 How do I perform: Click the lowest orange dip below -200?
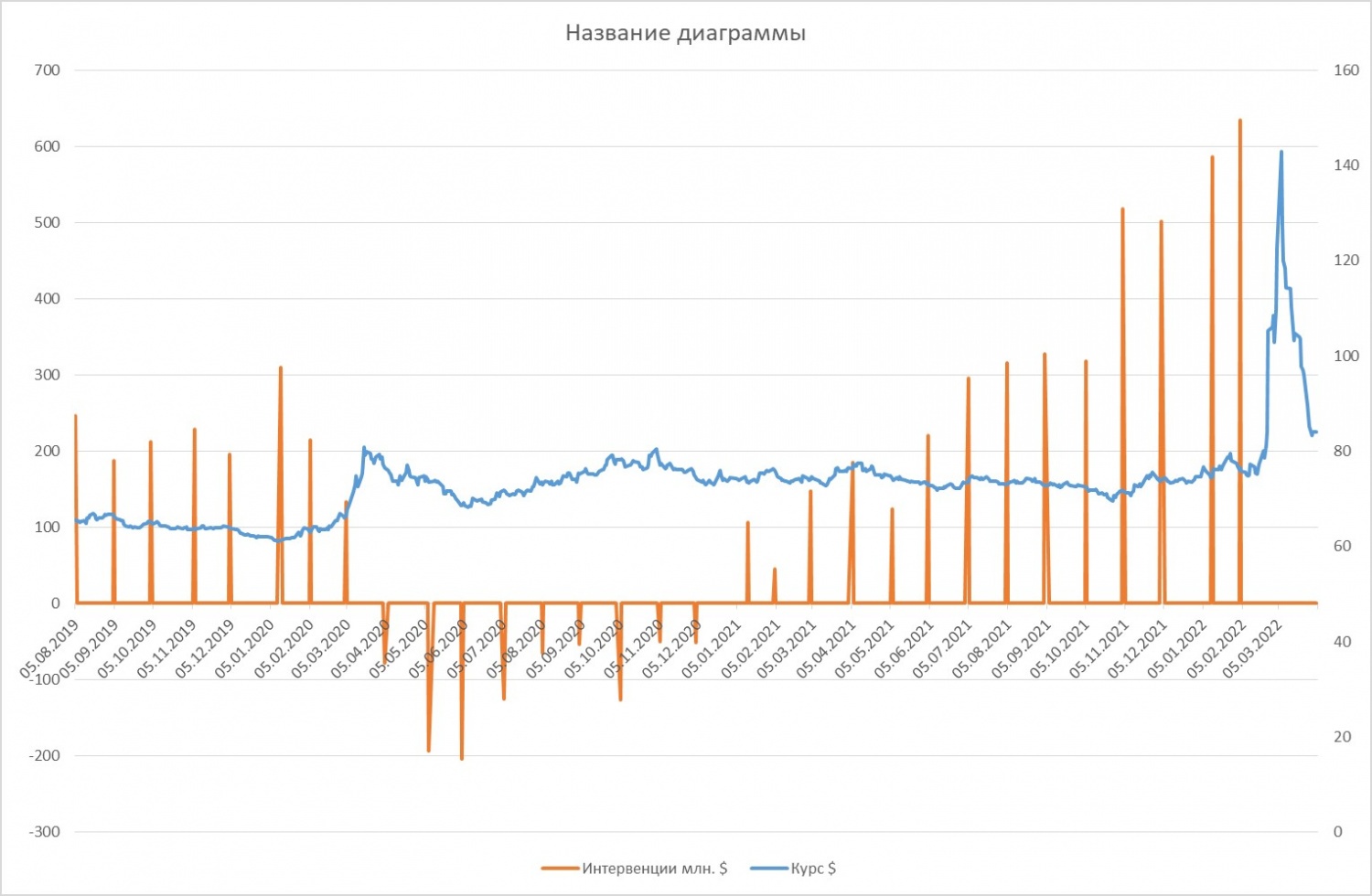(x=462, y=757)
